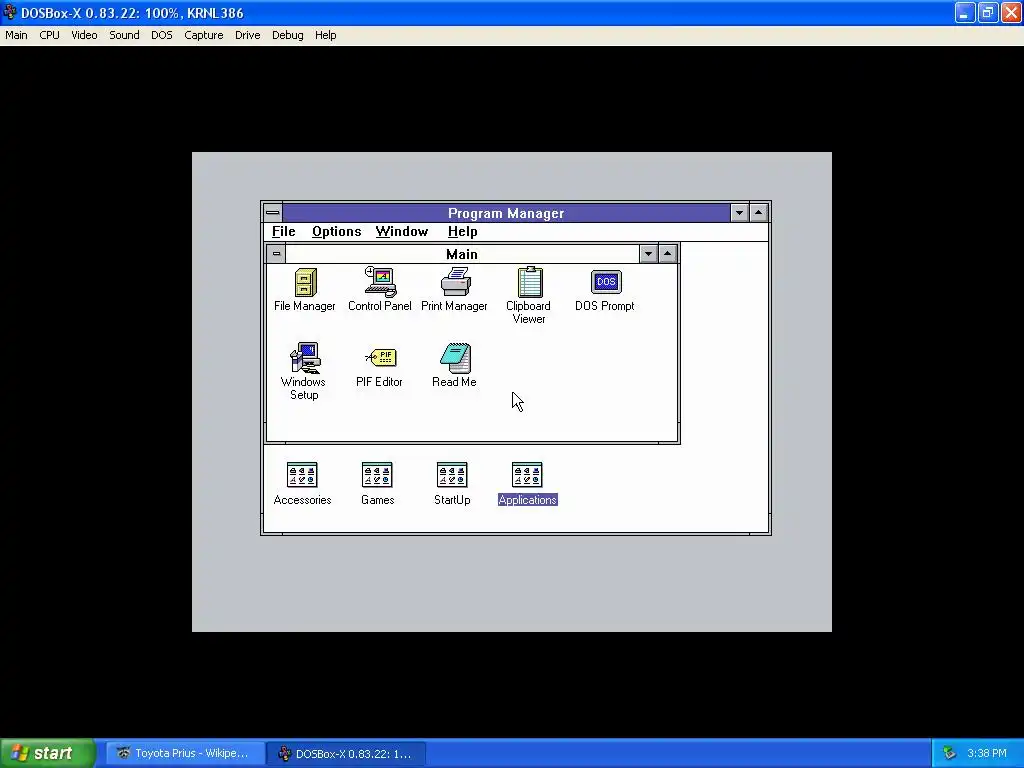Open Program Manager's Help menu

coord(462,232)
